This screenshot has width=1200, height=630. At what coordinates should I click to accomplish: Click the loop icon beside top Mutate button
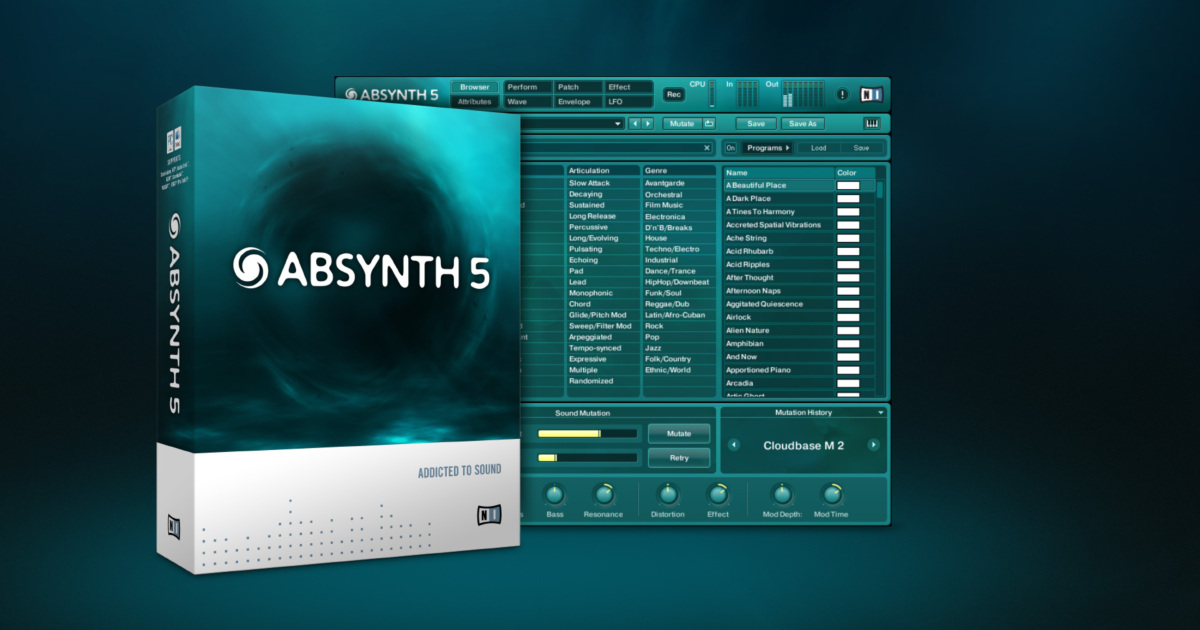(x=709, y=123)
